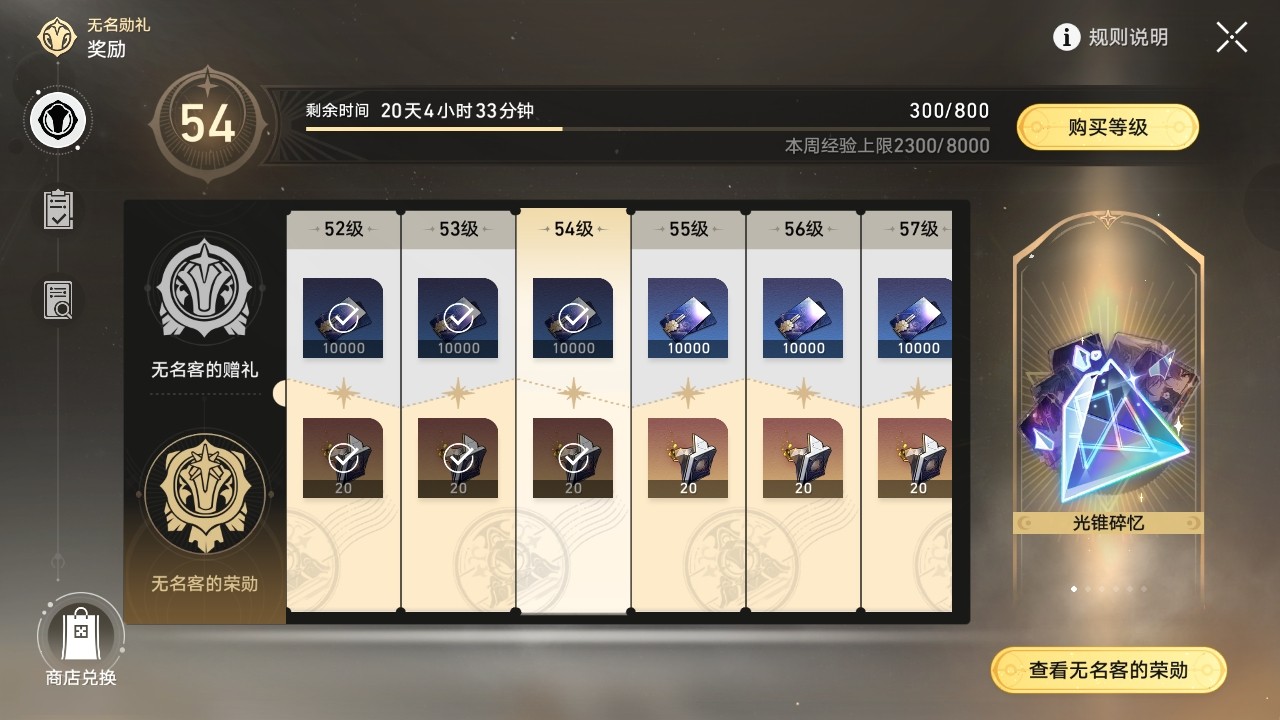
Task: Select the 57级 level column header
Action: pyautogui.click(x=907, y=229)
